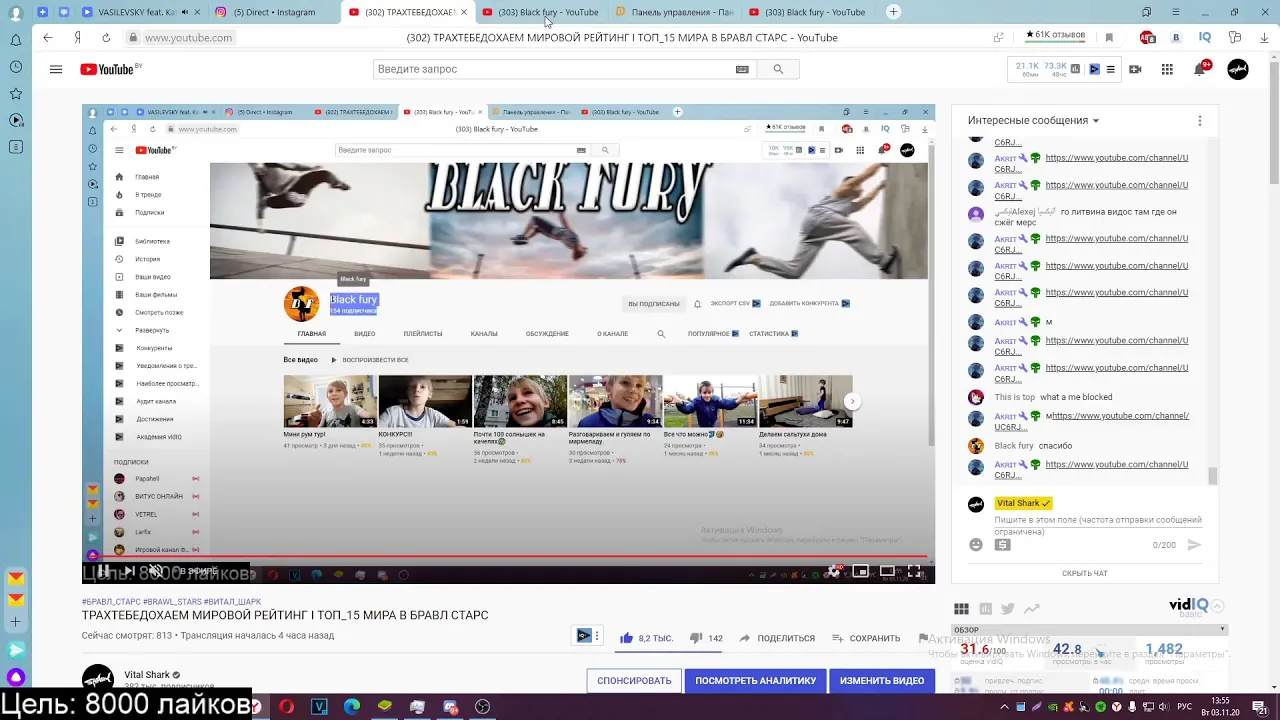
Task: Open the chat three-dot options menu
Action: point(1200,120)
